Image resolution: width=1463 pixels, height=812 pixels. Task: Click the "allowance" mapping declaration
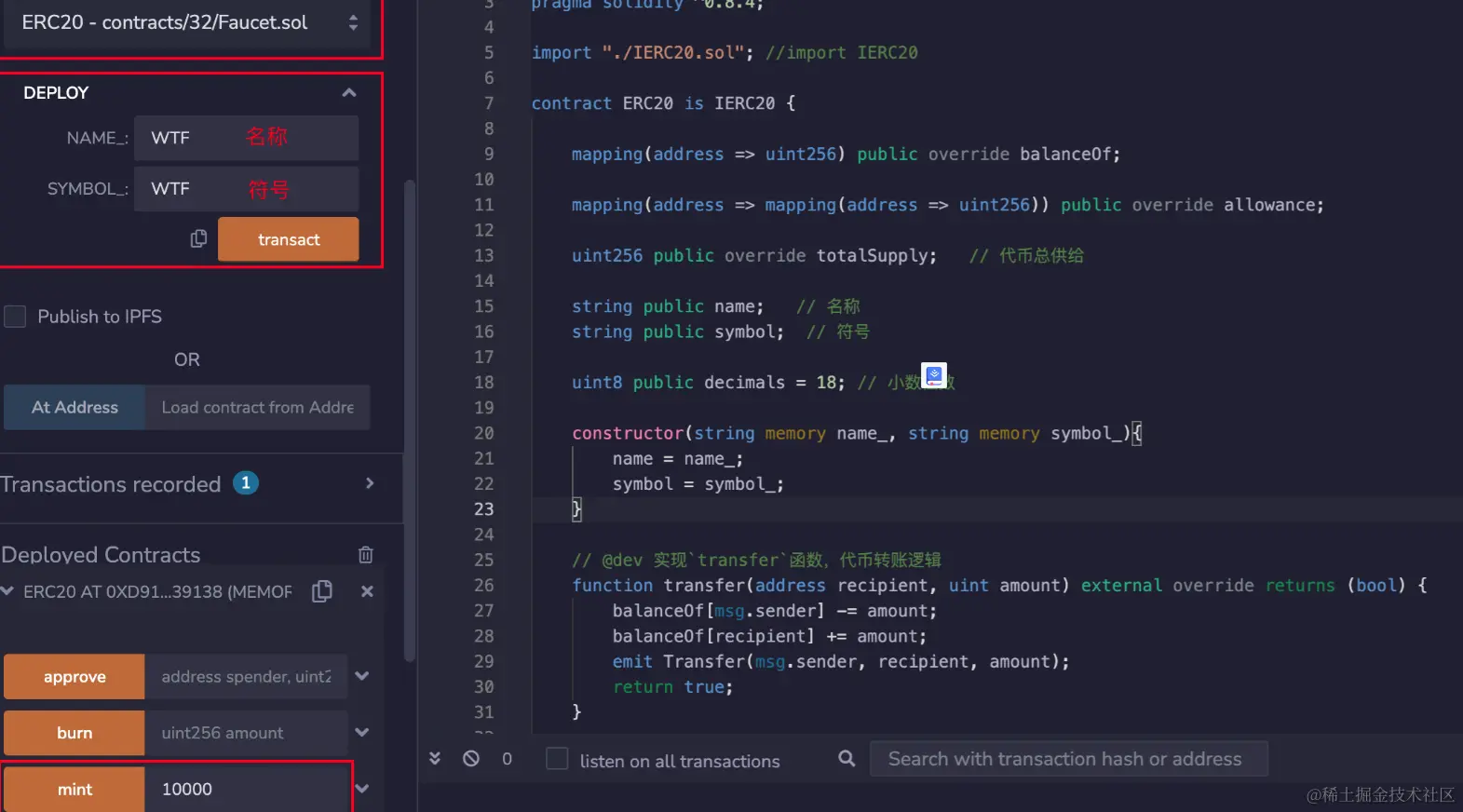[x=948, y=205]
